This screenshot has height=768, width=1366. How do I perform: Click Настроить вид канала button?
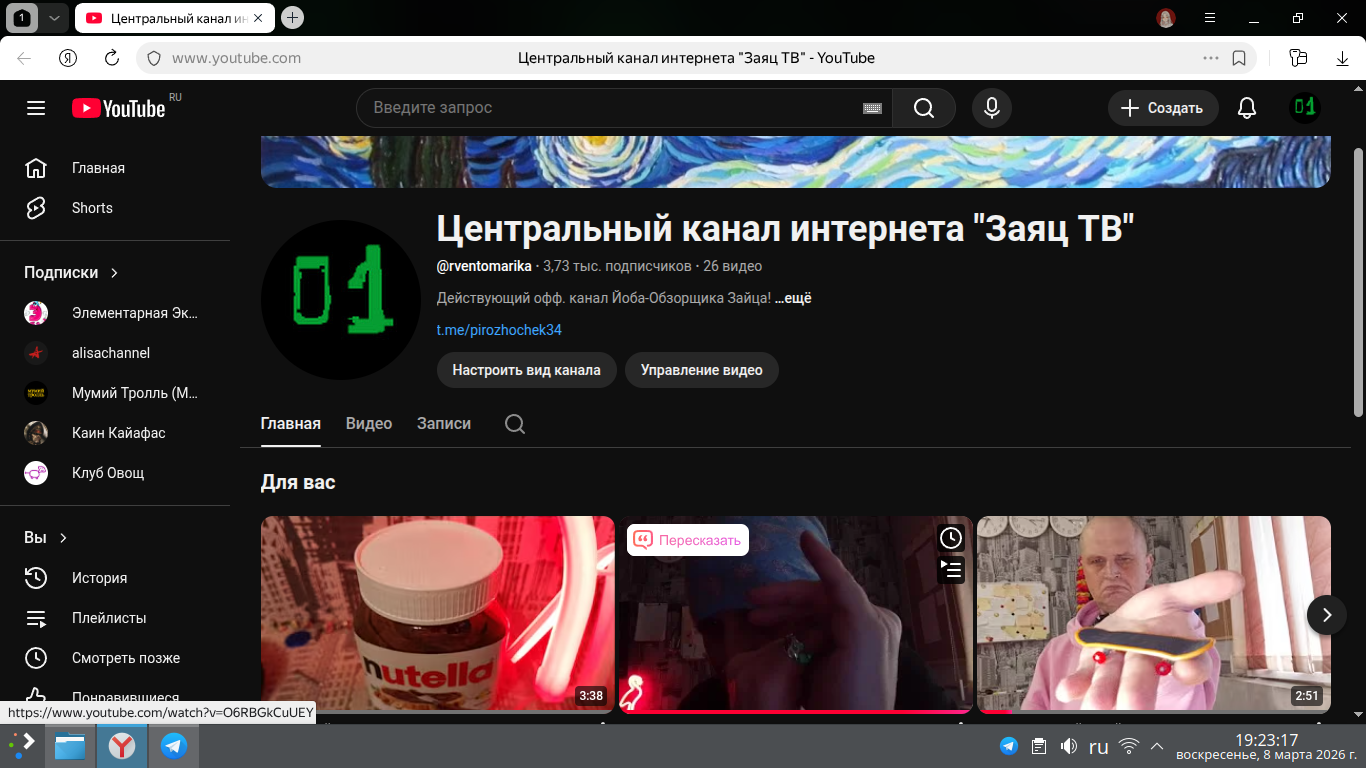point(527,370)
